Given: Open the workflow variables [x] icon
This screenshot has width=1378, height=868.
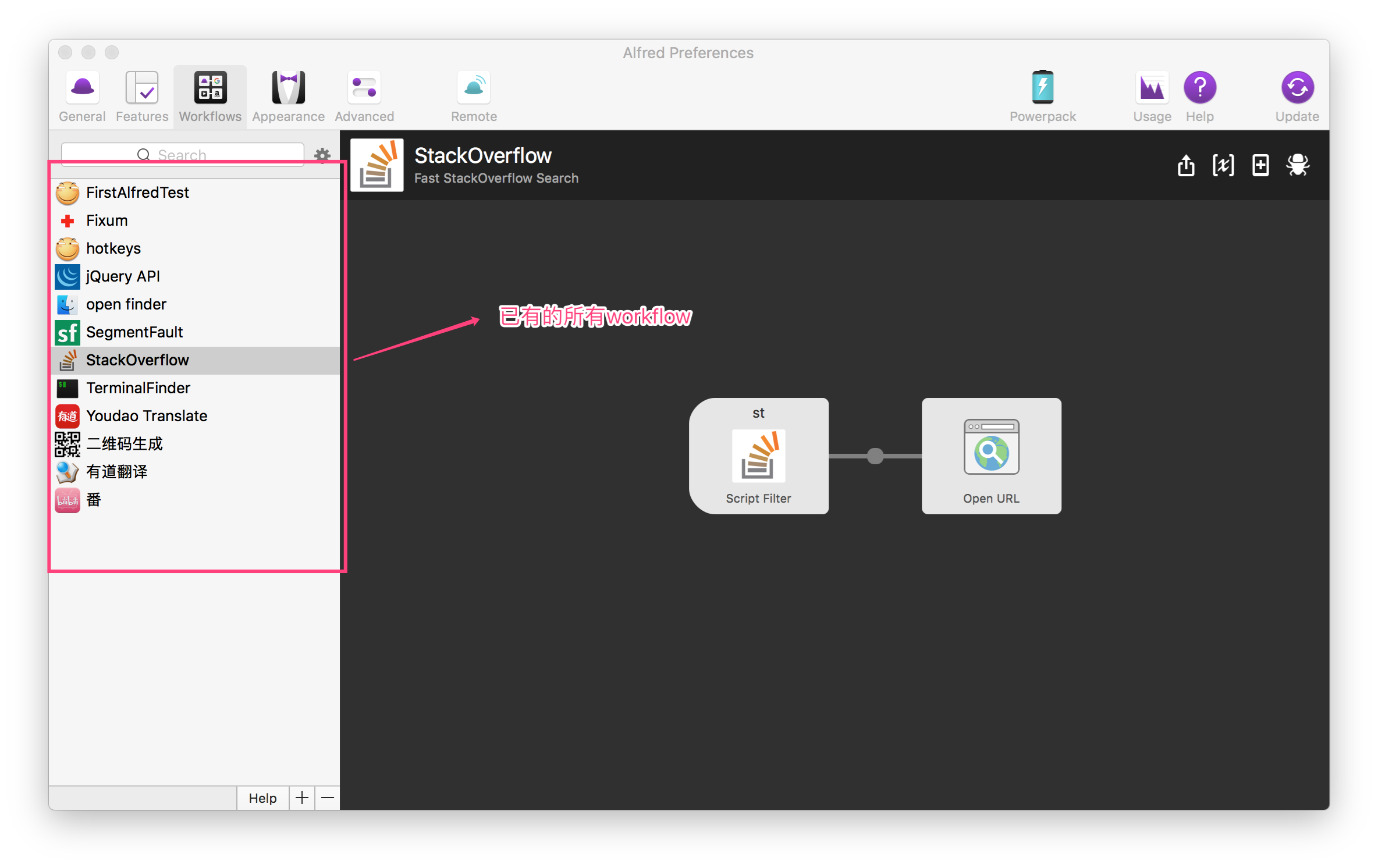Looking at the screenshot, I should [1223, 166].
